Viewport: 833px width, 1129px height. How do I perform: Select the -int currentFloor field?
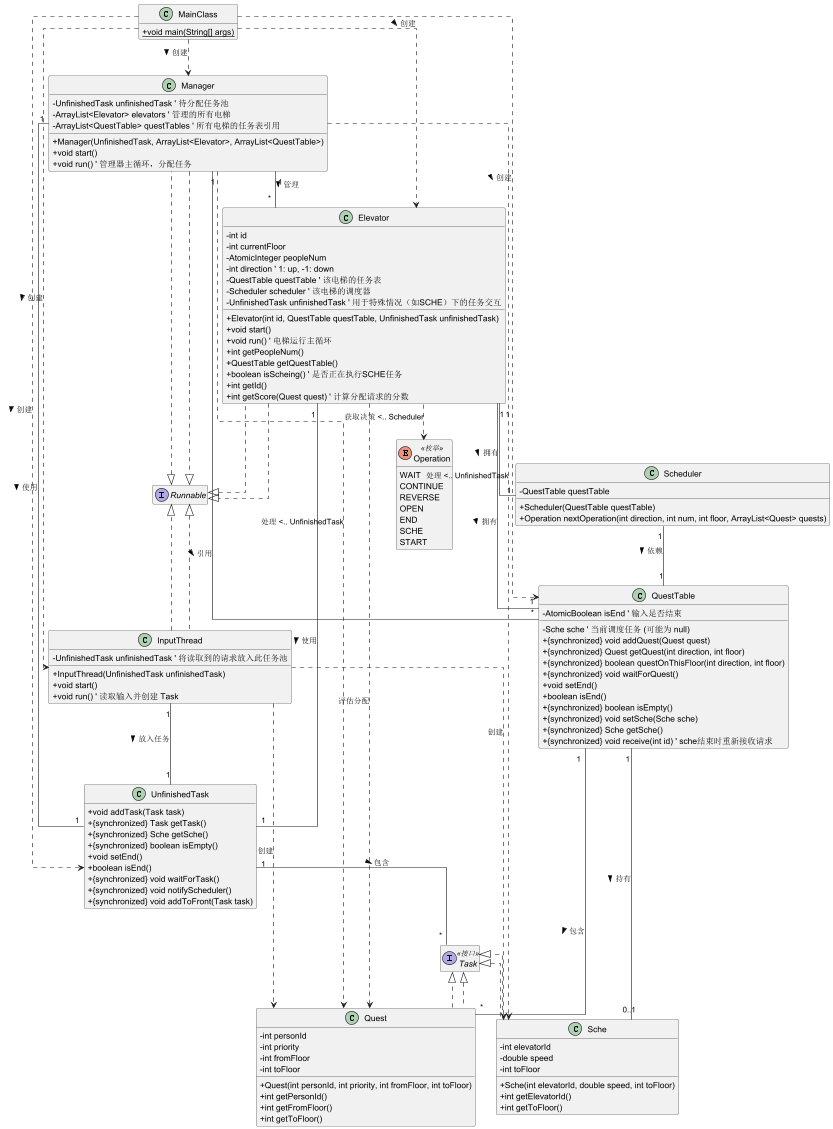(256, 246)
